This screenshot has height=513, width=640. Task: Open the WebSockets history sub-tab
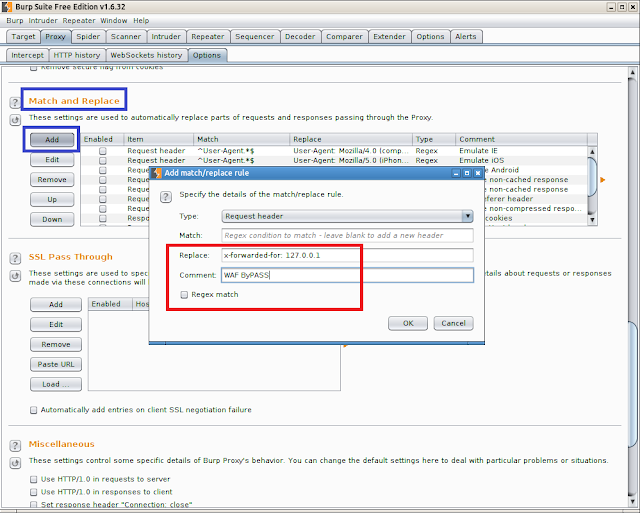pyautogui.click(x=146, y=55)
